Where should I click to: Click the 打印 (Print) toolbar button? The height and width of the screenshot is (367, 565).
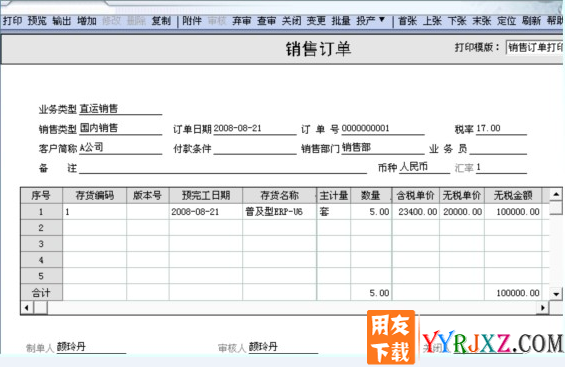pyautogui.click(x=13, y=21)
